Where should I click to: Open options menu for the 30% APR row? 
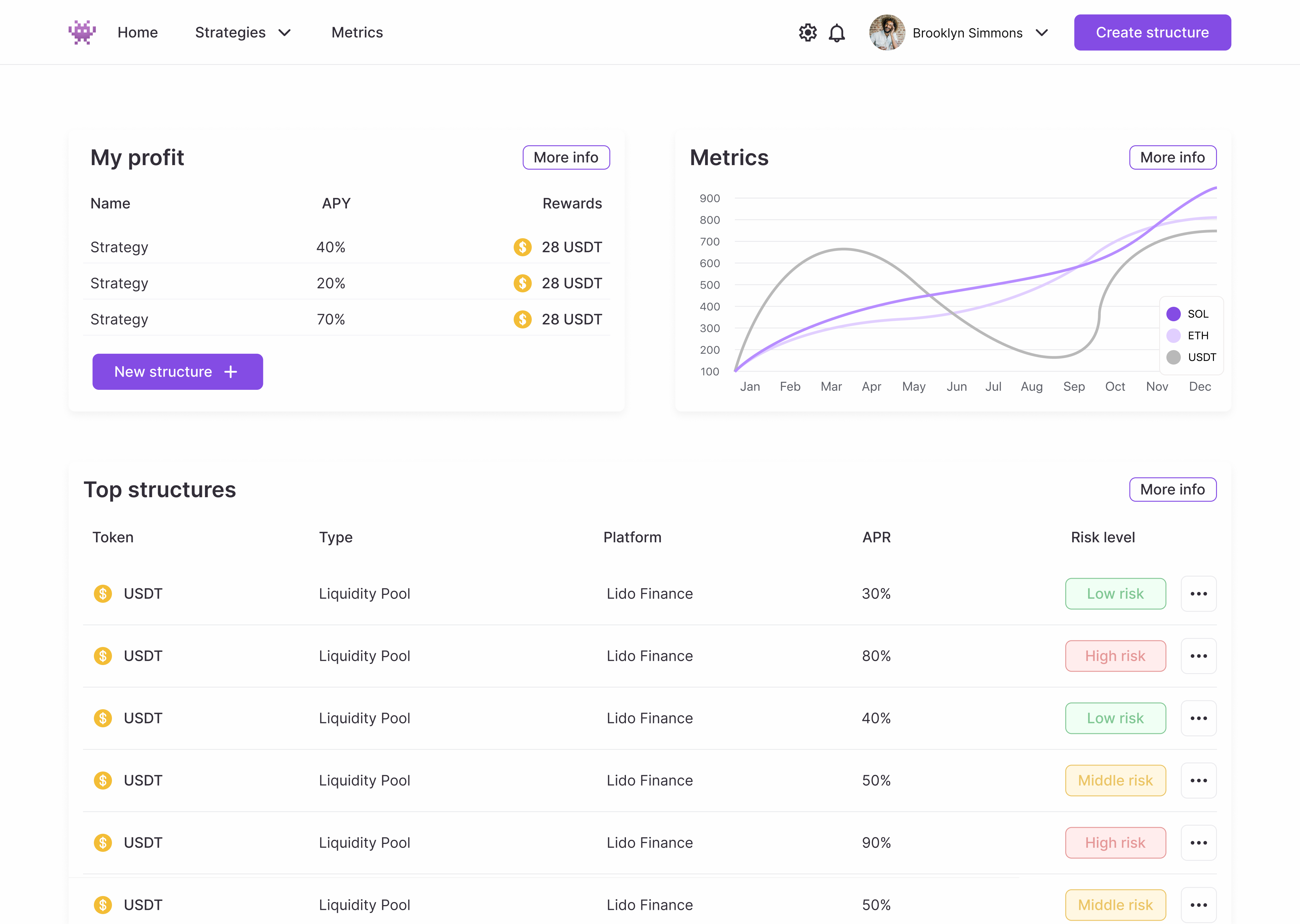(x=1198, y=593)
